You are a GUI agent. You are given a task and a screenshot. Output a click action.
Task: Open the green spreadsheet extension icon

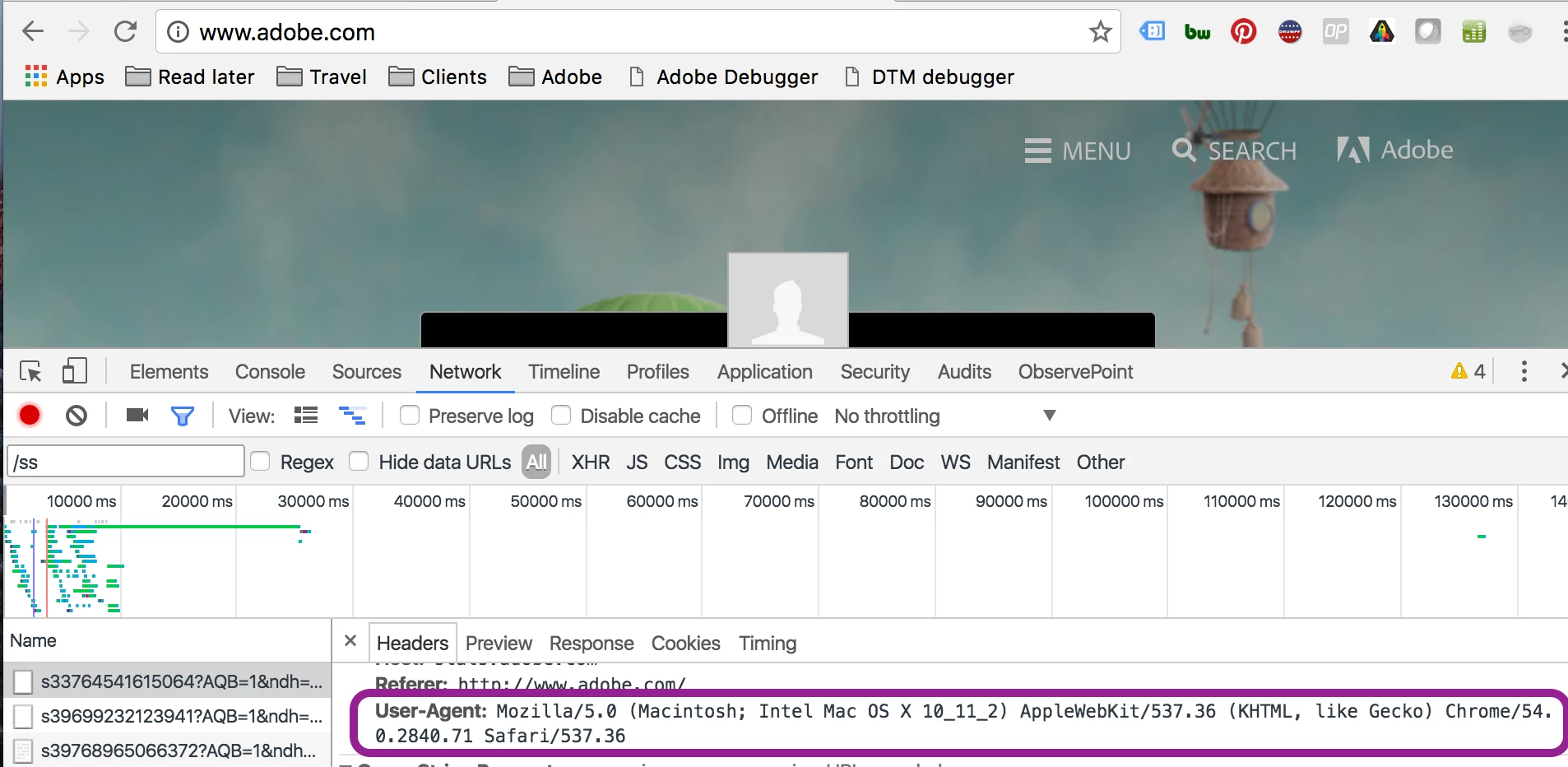tap(1473, 32)
